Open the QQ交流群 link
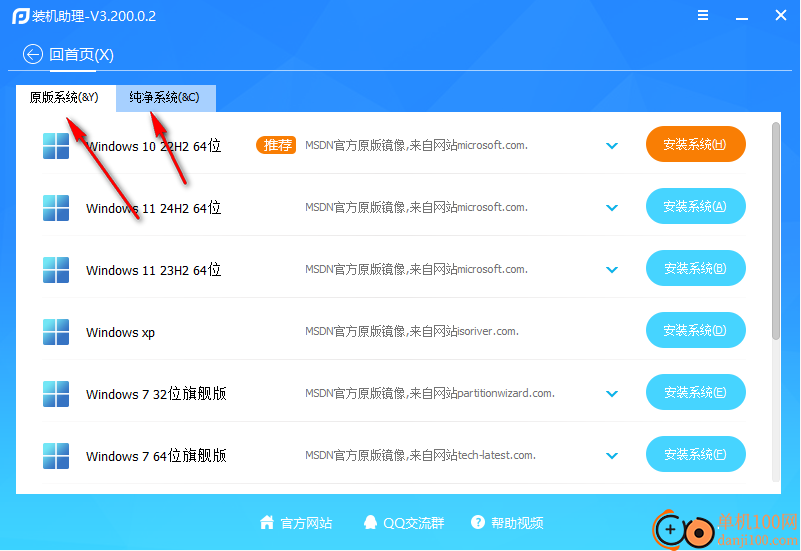 (414, 523)
